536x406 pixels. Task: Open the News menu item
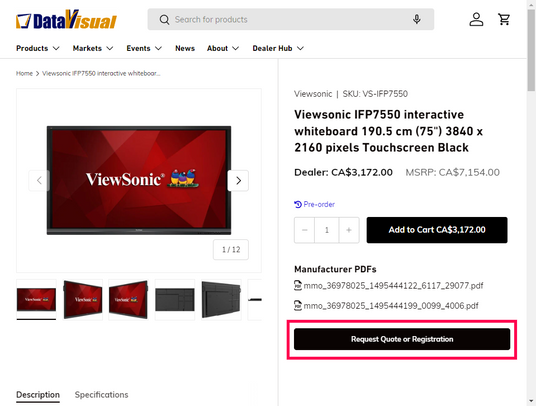pyautogui.click(x=185, y=48)
